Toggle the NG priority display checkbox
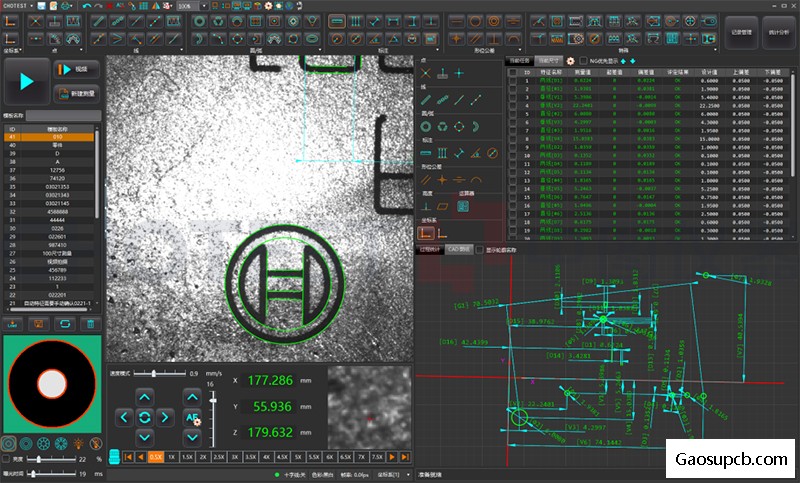This screenshot has width=800, height=483. point(584,61)
